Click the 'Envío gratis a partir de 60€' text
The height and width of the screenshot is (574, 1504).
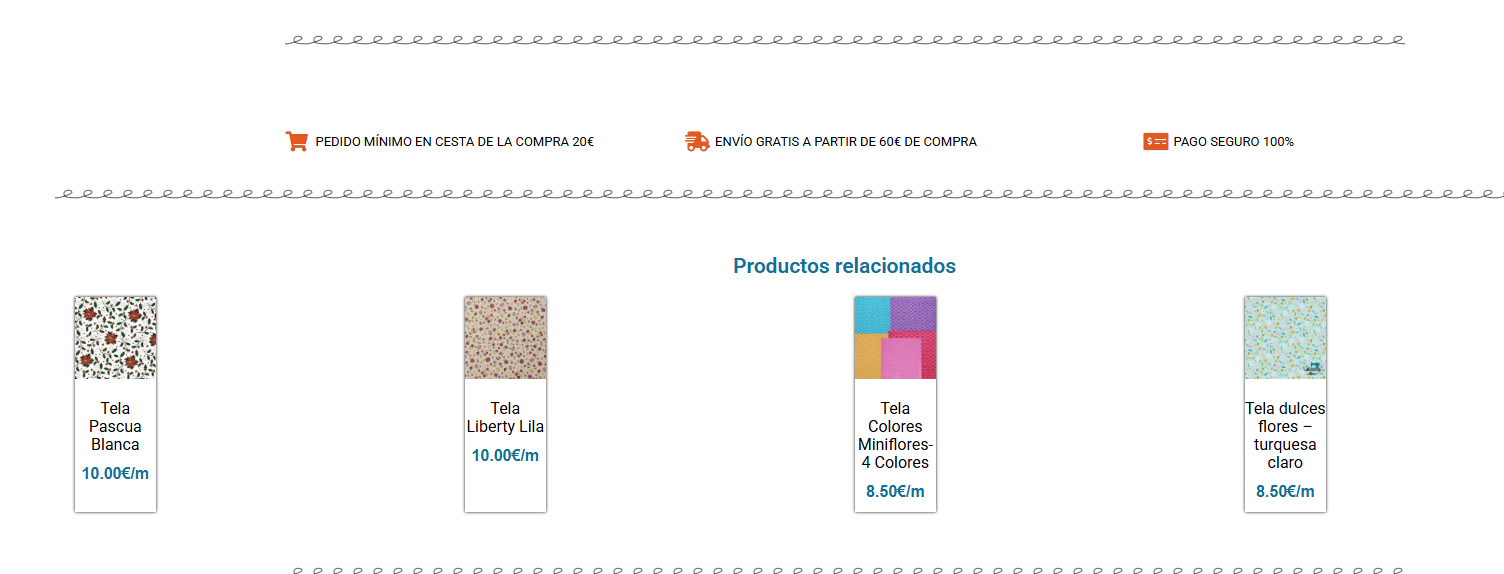[x=845, y=142]
